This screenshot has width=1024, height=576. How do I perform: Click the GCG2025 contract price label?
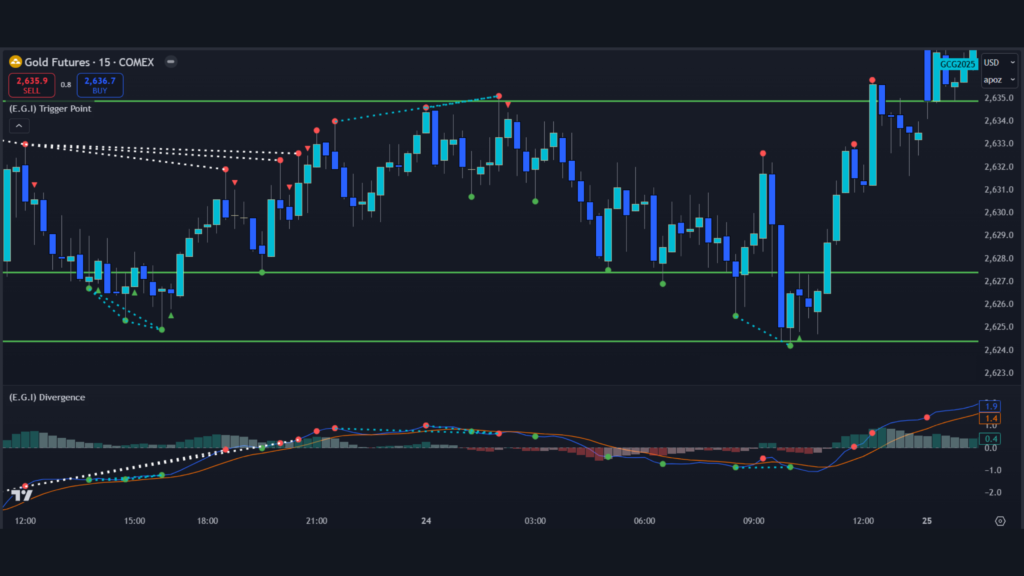coord(957,62)
